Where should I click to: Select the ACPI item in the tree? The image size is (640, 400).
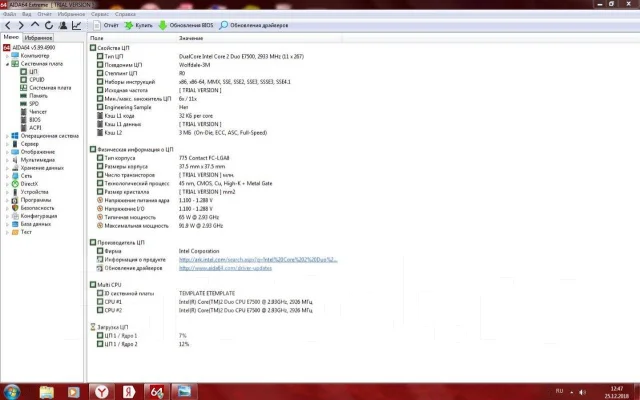pos(35,128)
